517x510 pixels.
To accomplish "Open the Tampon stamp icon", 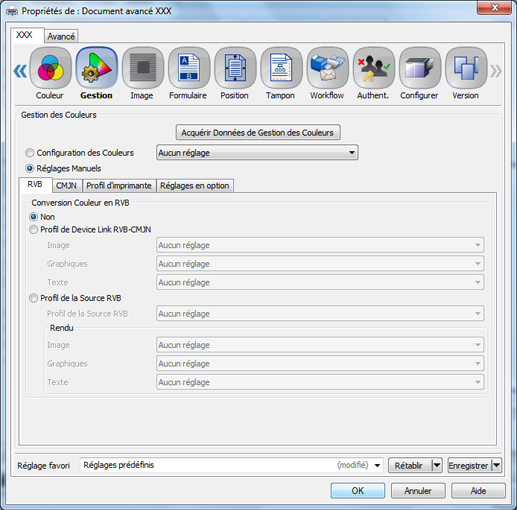I will pos(281,68).
